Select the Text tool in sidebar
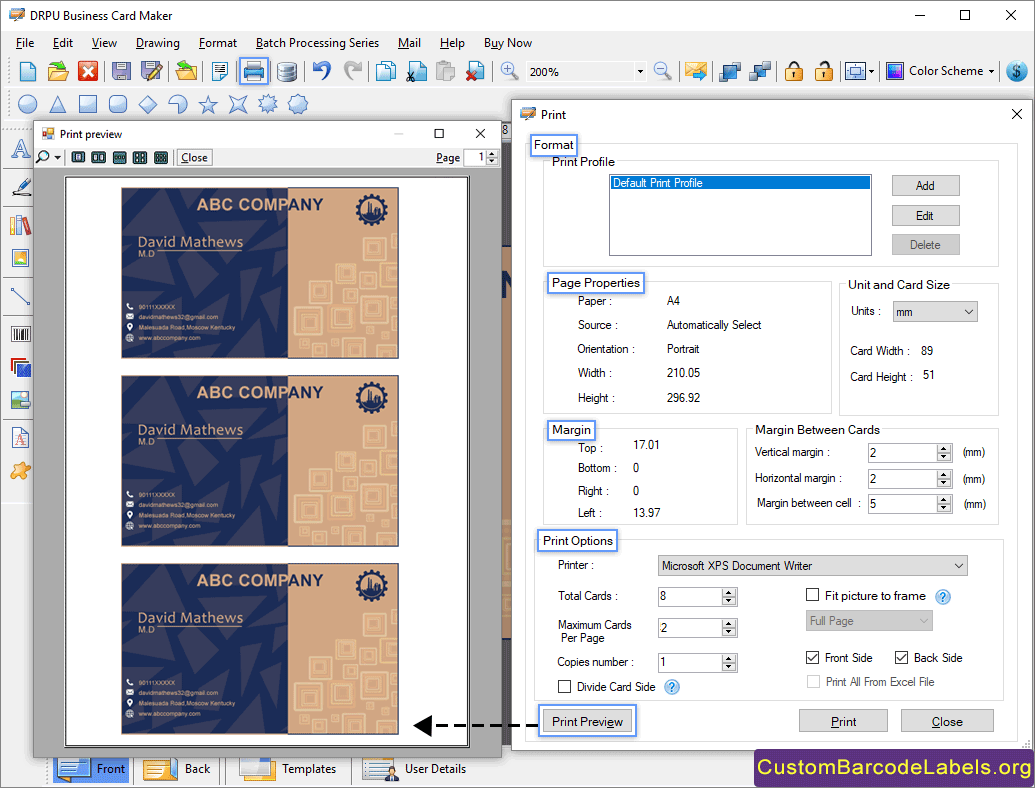 coord(20,149)
